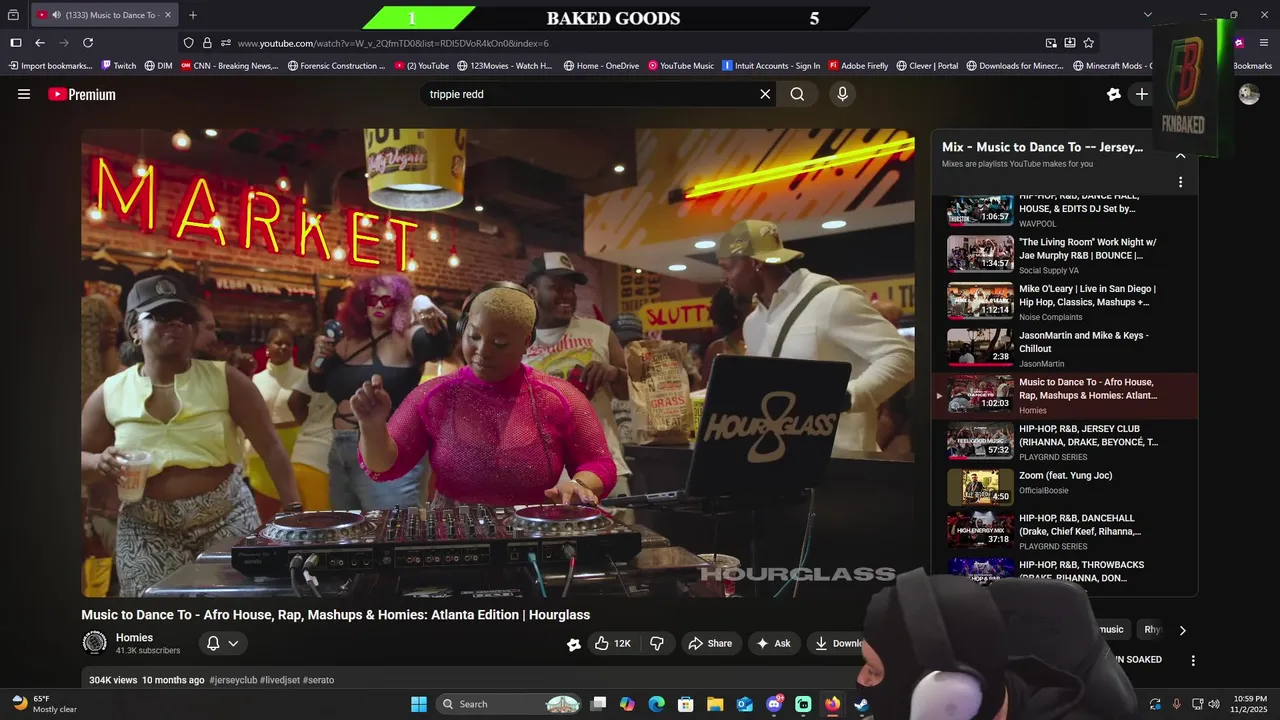Image resolution: width=1280 pixels, height=720 pixels.
Task: Open Mix playlist three-dot options
Action: click(1180, 182)
